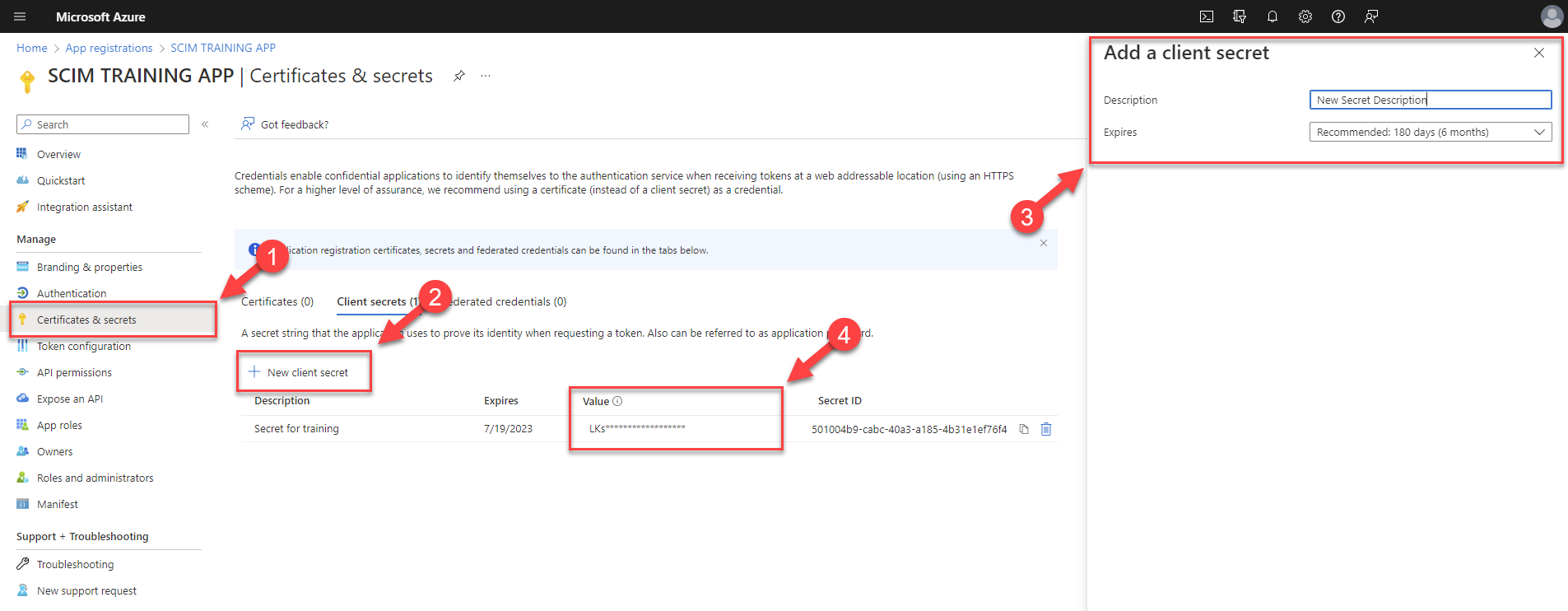Open API permissions
Viewport: 1568px width, 611px height.
click(74, 372)
